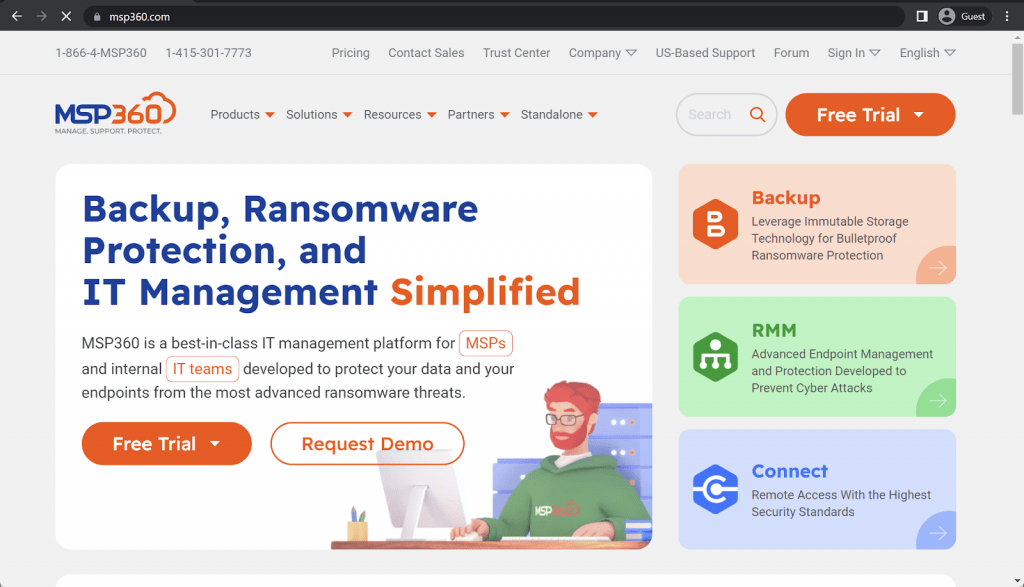Open the Resources menu

399,114
